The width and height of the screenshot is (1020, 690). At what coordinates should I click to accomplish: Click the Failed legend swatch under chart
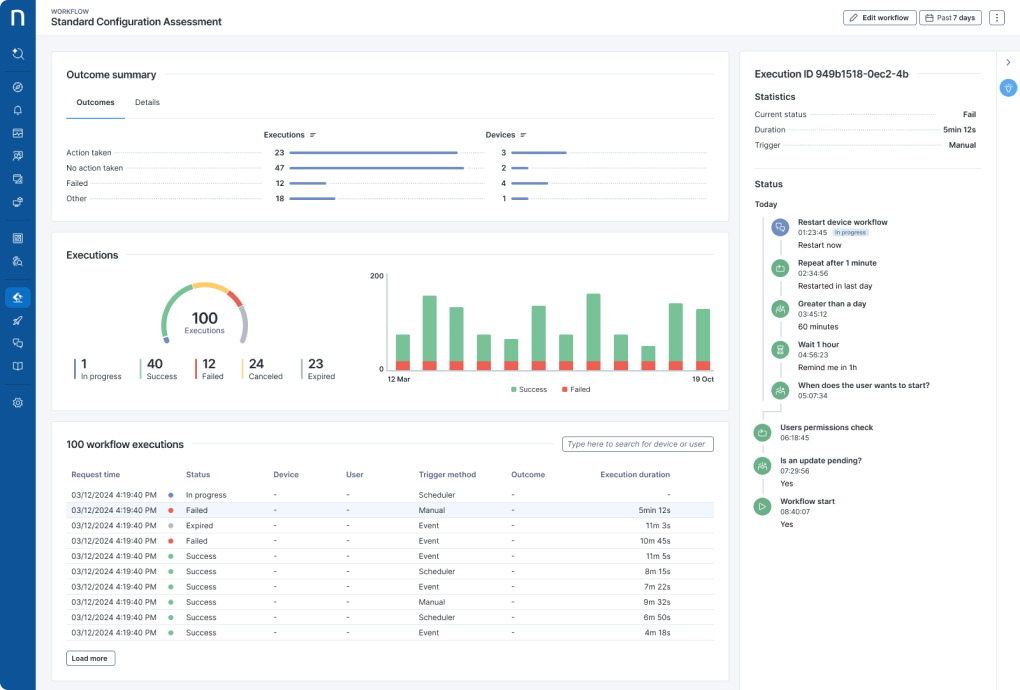tap(565, 389)
